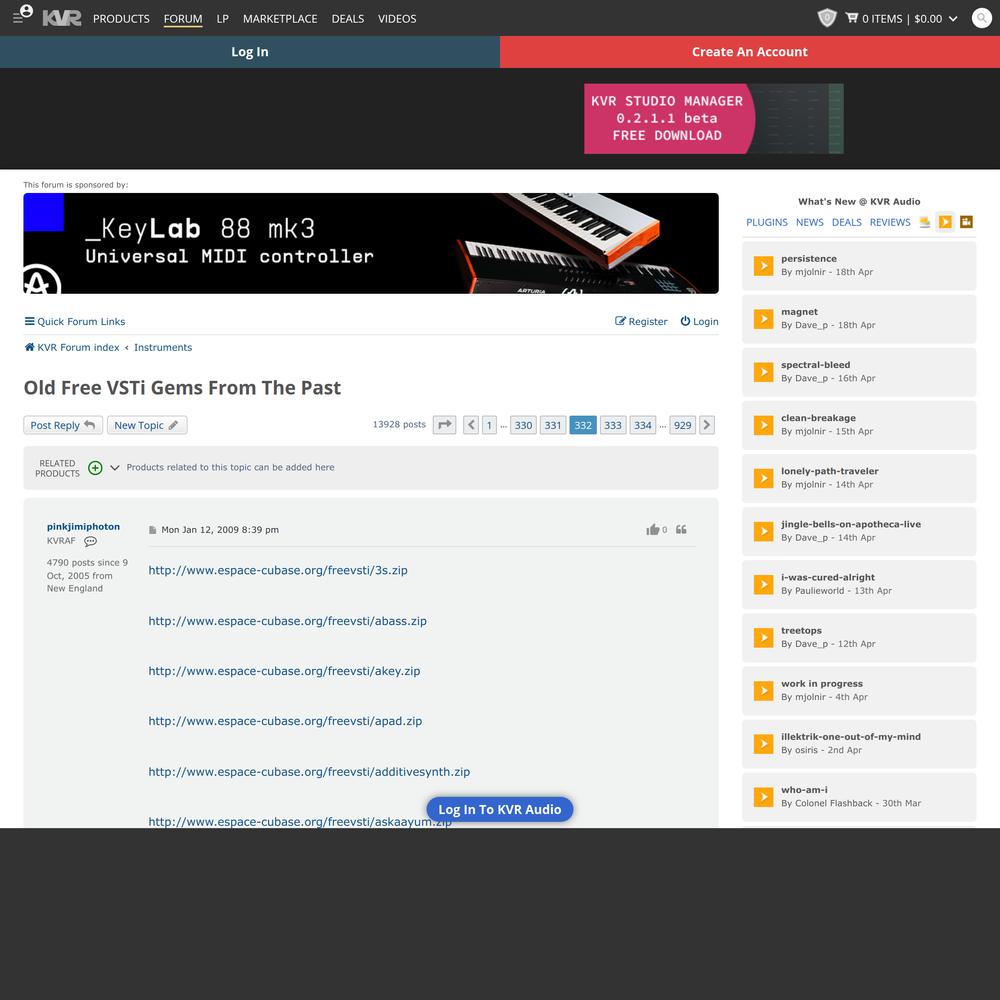Play the clean-breakage track
The image size is (1000, 1000).
pyautogui.click(x=763, y=425)
